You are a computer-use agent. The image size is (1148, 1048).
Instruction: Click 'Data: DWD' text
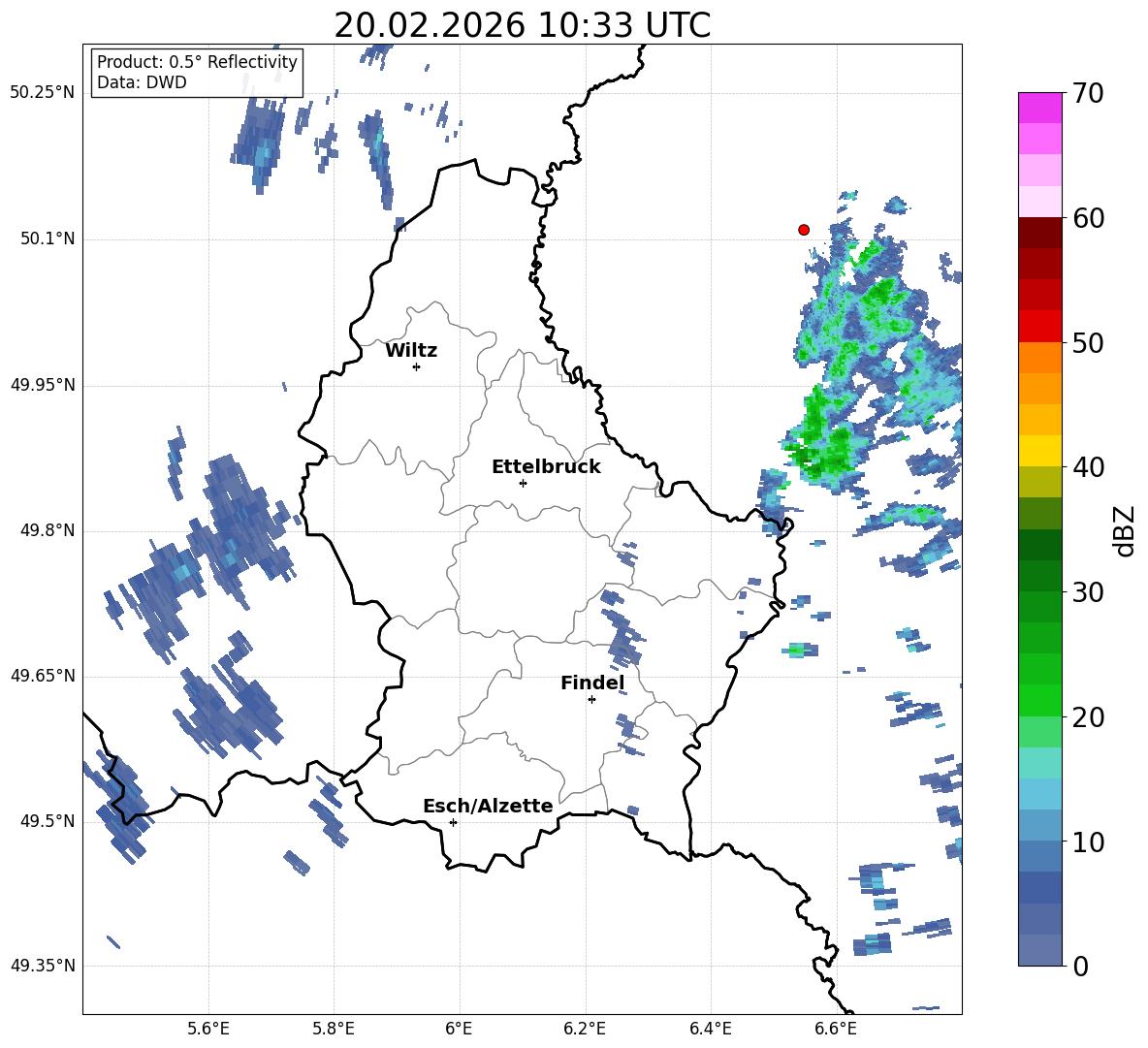click(x=142, y=82)
